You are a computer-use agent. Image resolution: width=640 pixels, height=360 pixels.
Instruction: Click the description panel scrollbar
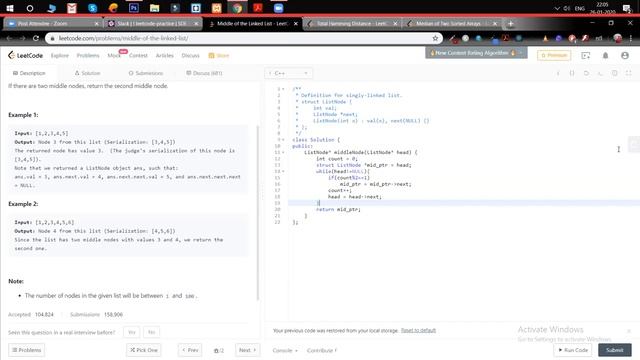pos(258,212)
